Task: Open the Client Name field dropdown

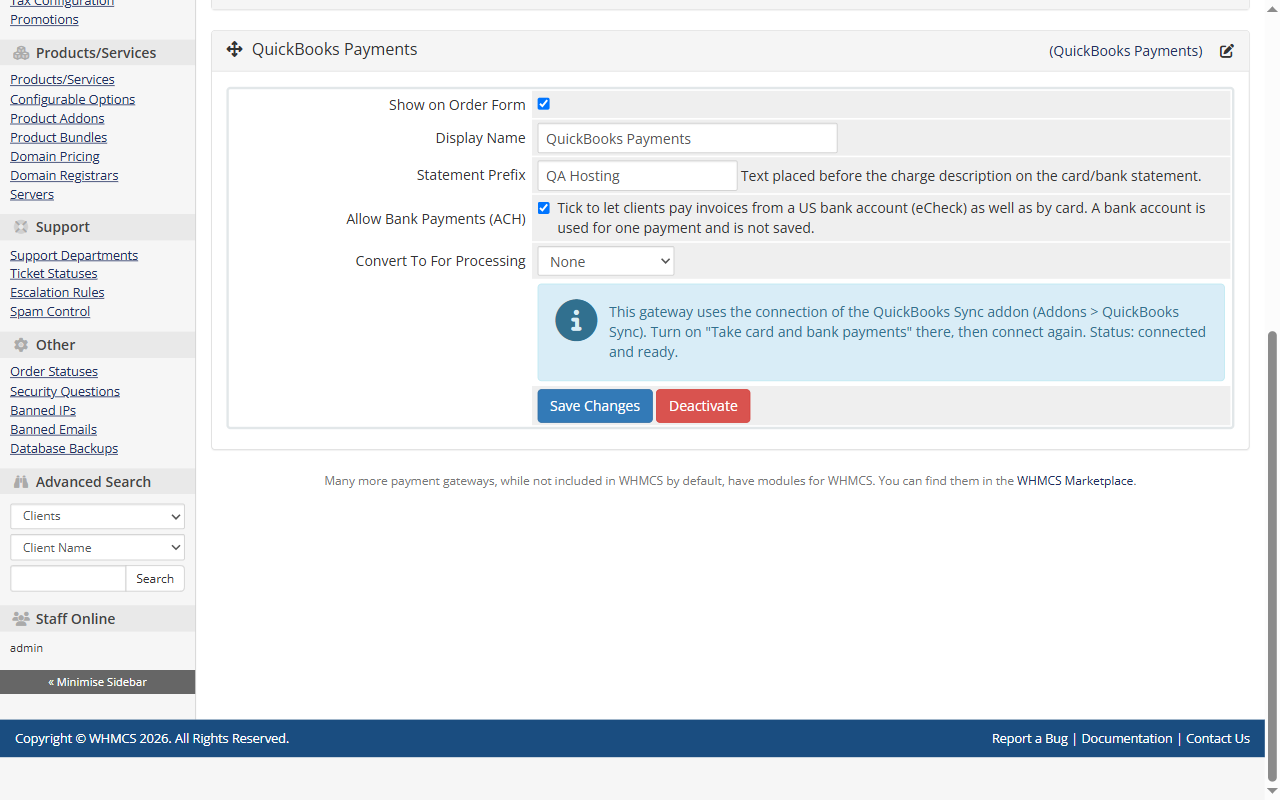Action: point(98,548)
